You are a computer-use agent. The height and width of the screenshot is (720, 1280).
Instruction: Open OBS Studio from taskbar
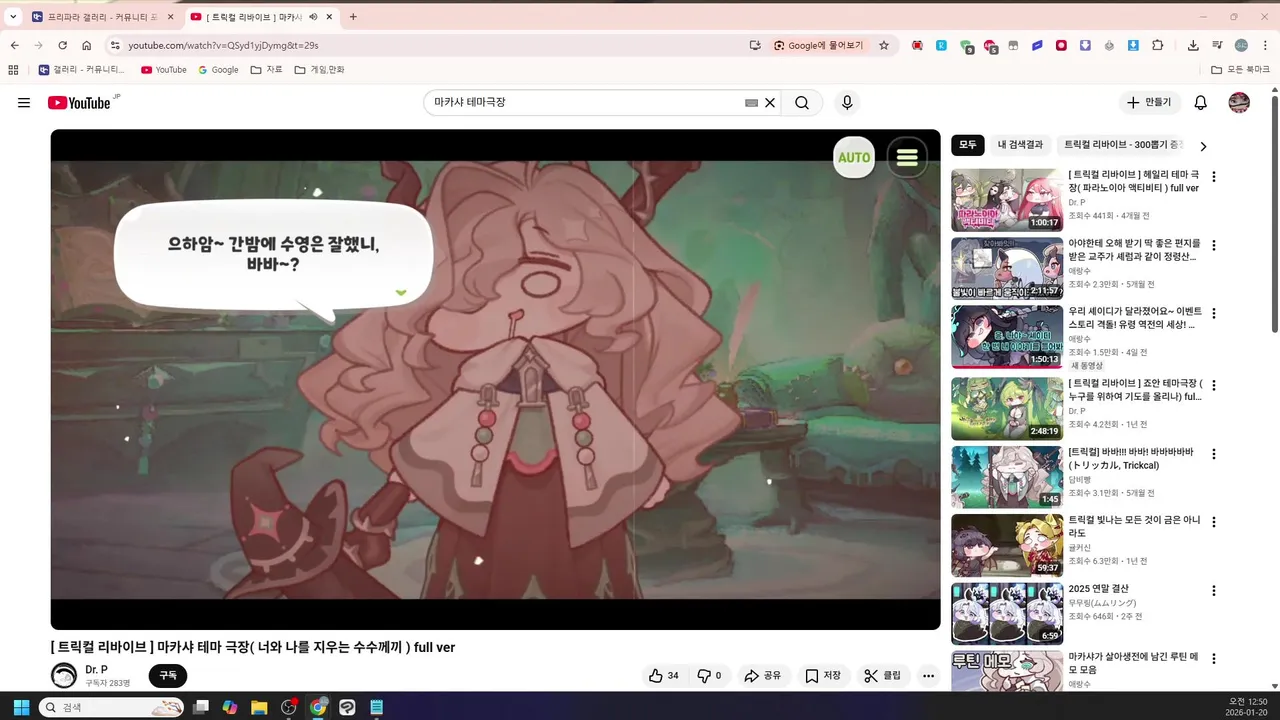[x=289, y=707]
